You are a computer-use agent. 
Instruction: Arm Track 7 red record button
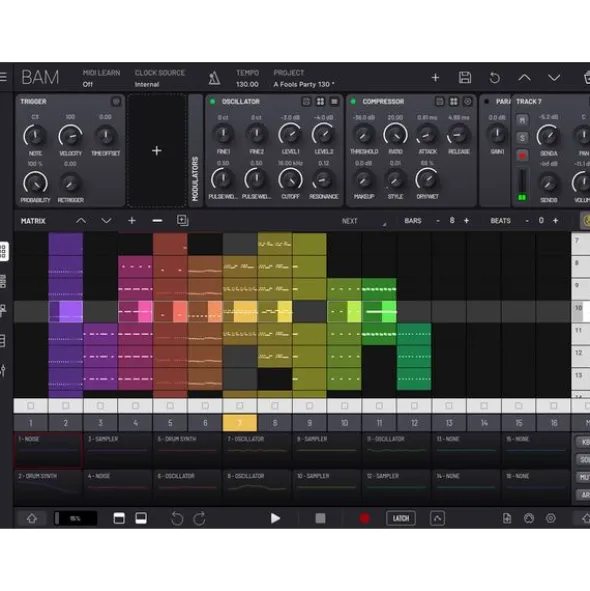[522, 155]
